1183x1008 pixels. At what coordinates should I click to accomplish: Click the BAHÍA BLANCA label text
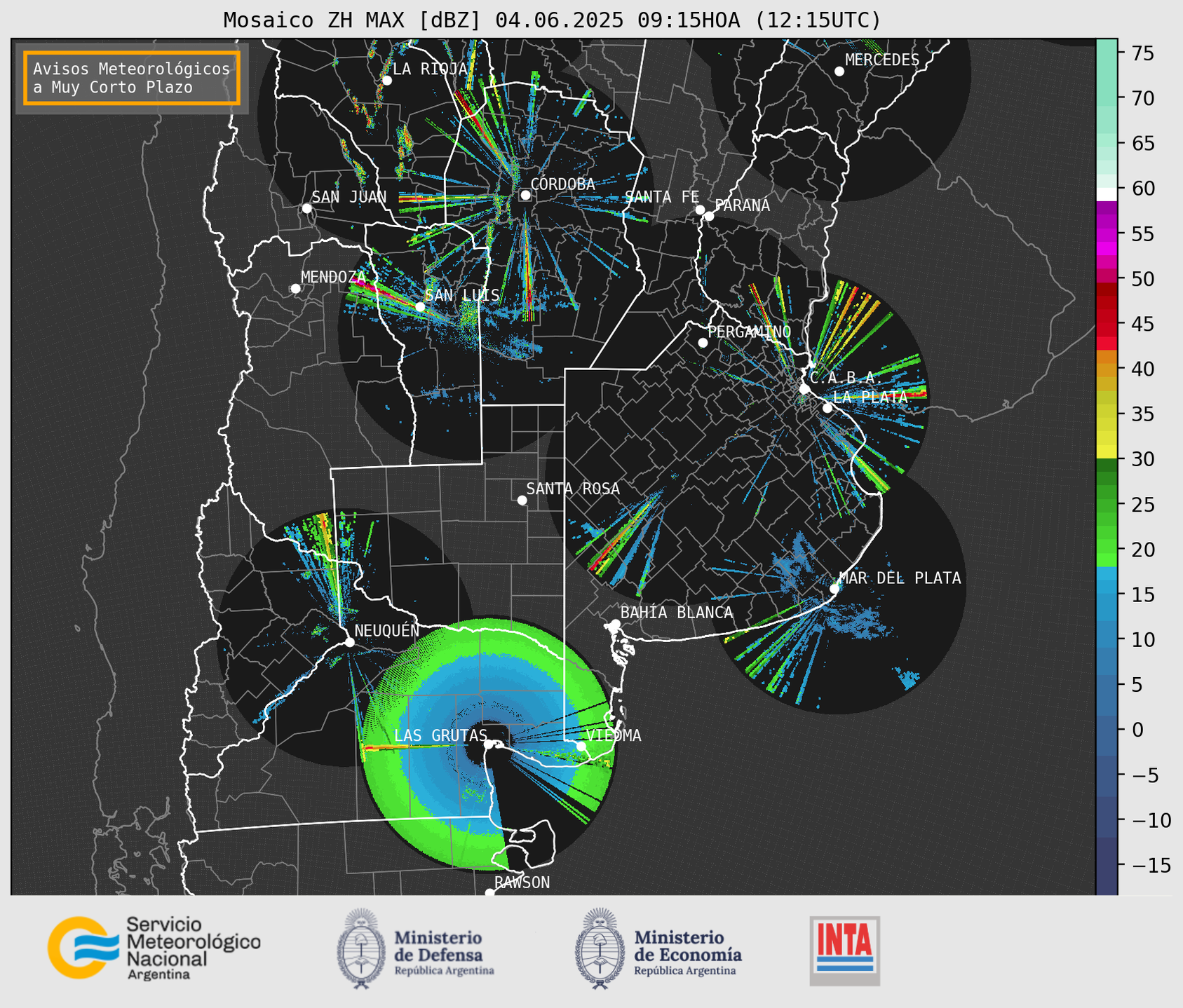pos(677,613)
